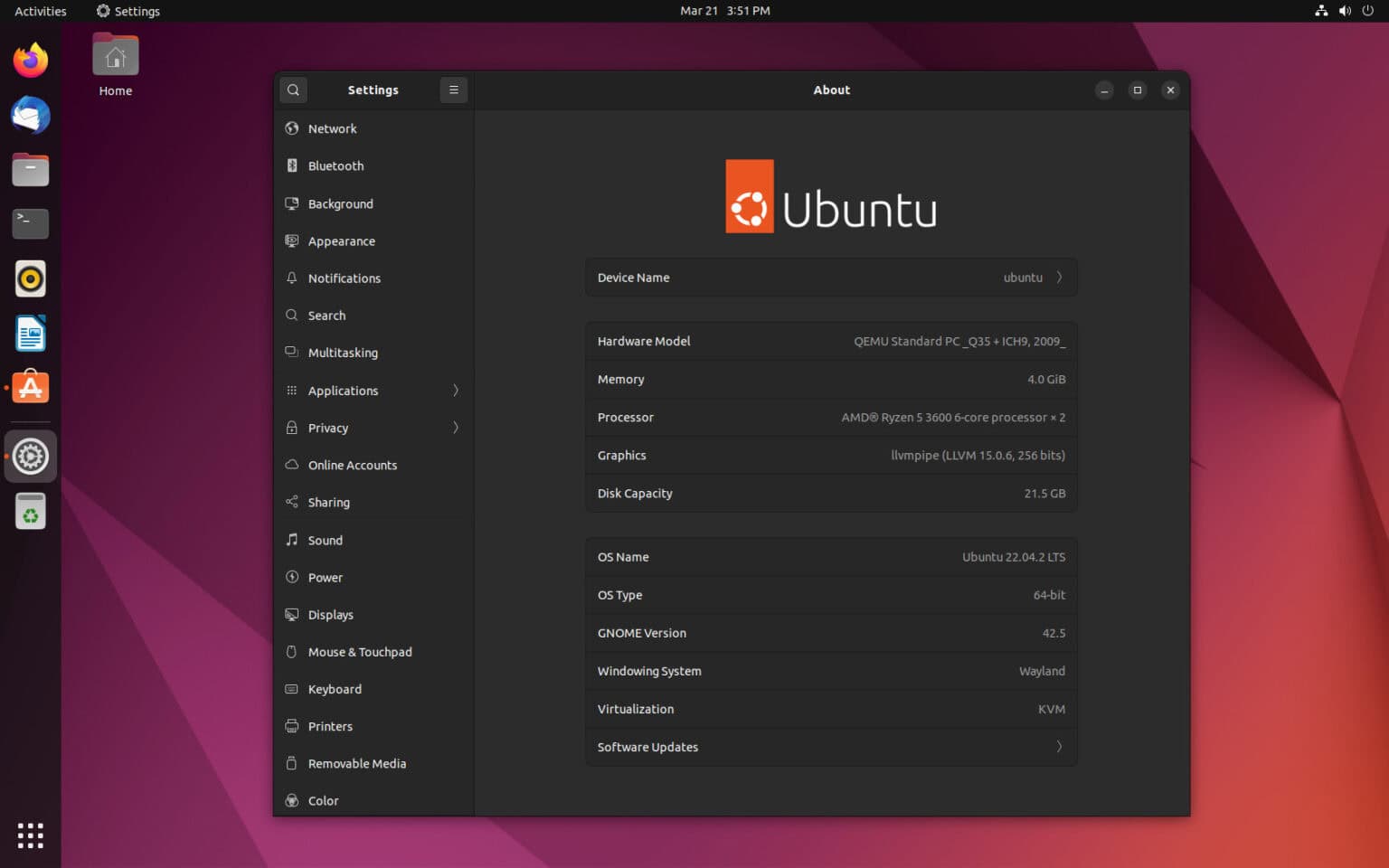Click the search magnifier in Settings header
Image resolution: width=1389 pixels, height=868 pixels.
293,90
